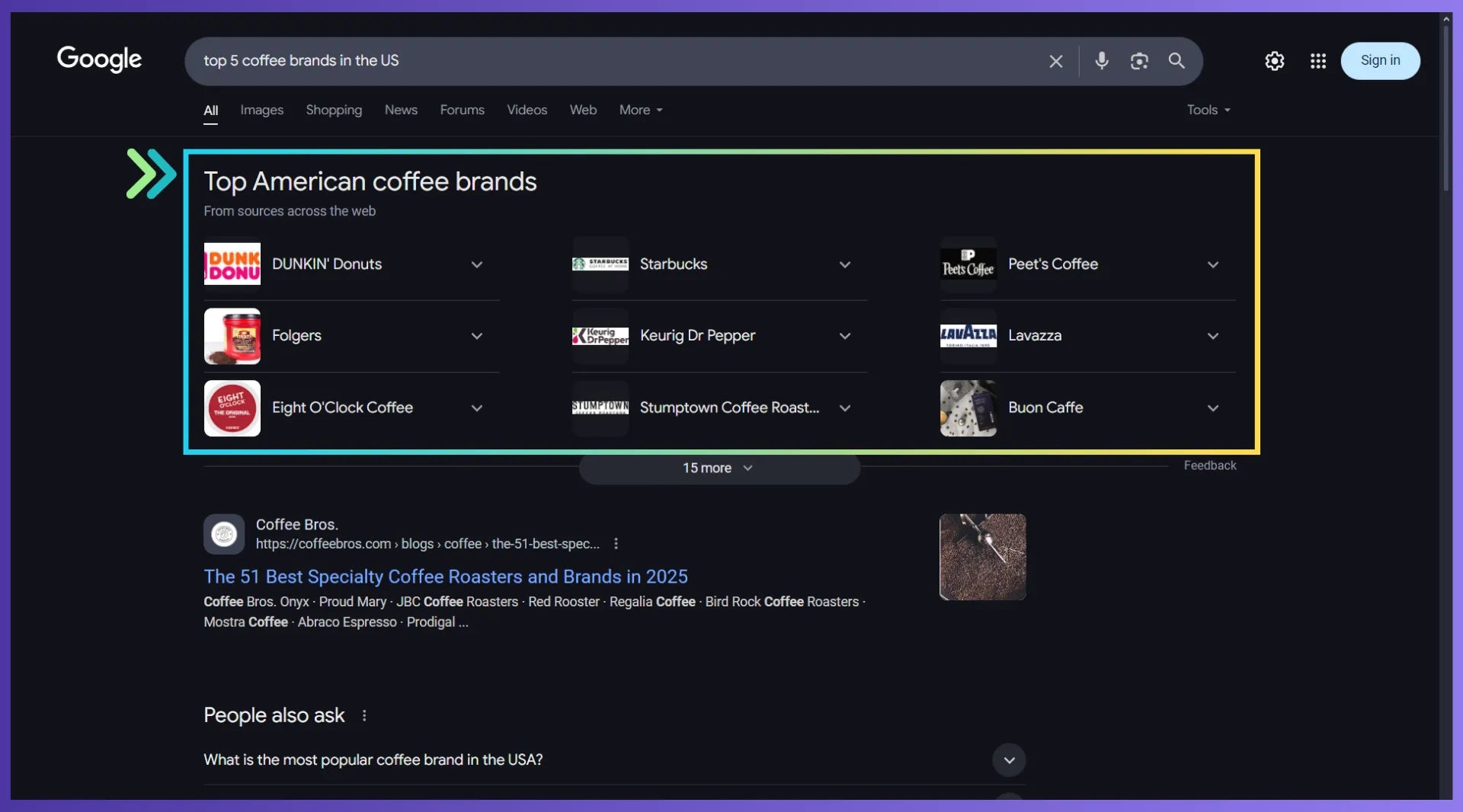Expand the Buon Caffe entry chevron
The image size is (1463, 812).
point(1213,408)
